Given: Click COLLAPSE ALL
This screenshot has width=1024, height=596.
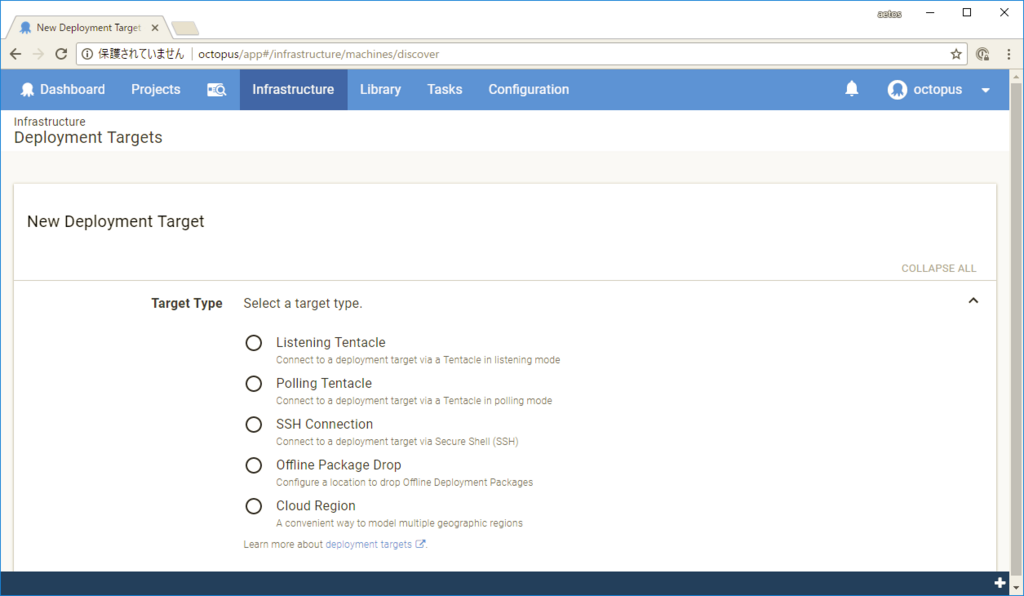Looking at the screenshot, I should click(938, 268).
